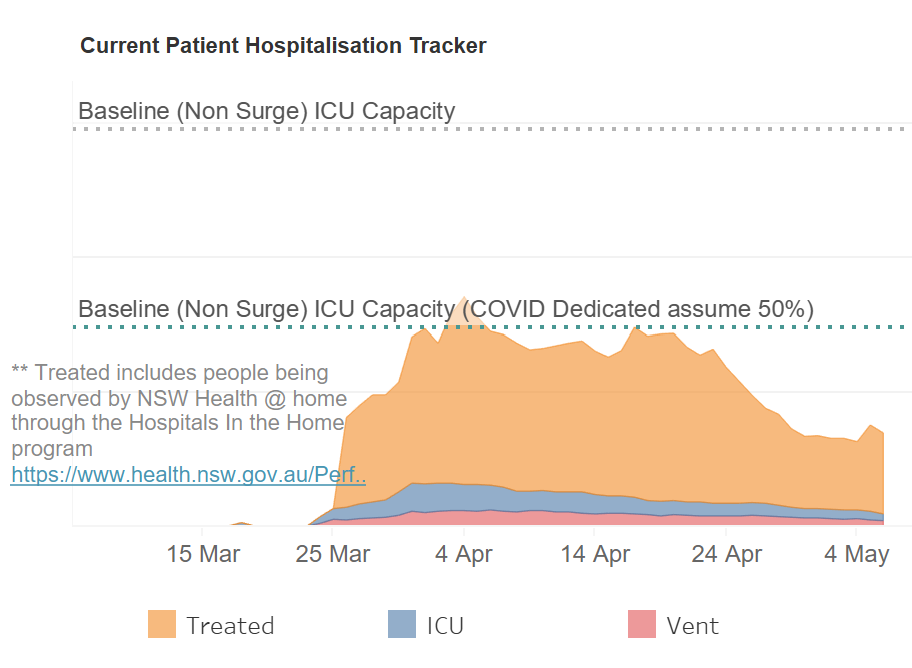Click the Treated includes people footnote text

click(179, 410)
